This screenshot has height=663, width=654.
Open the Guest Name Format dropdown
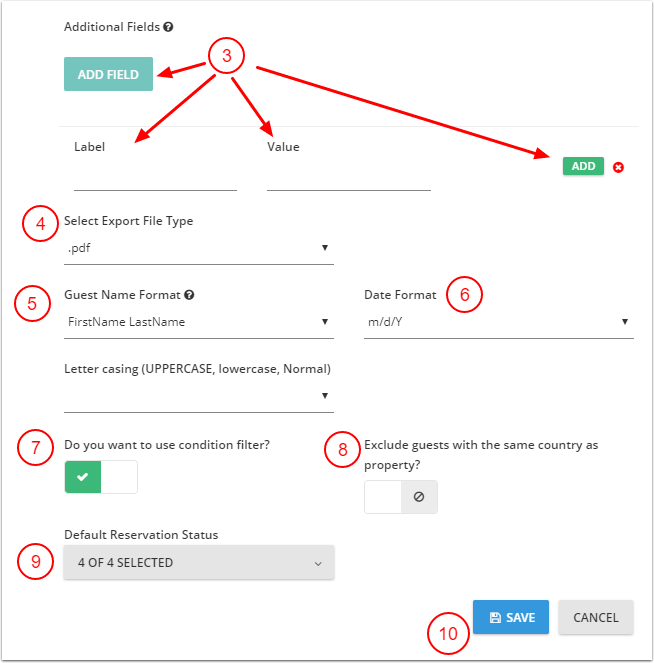198,322
